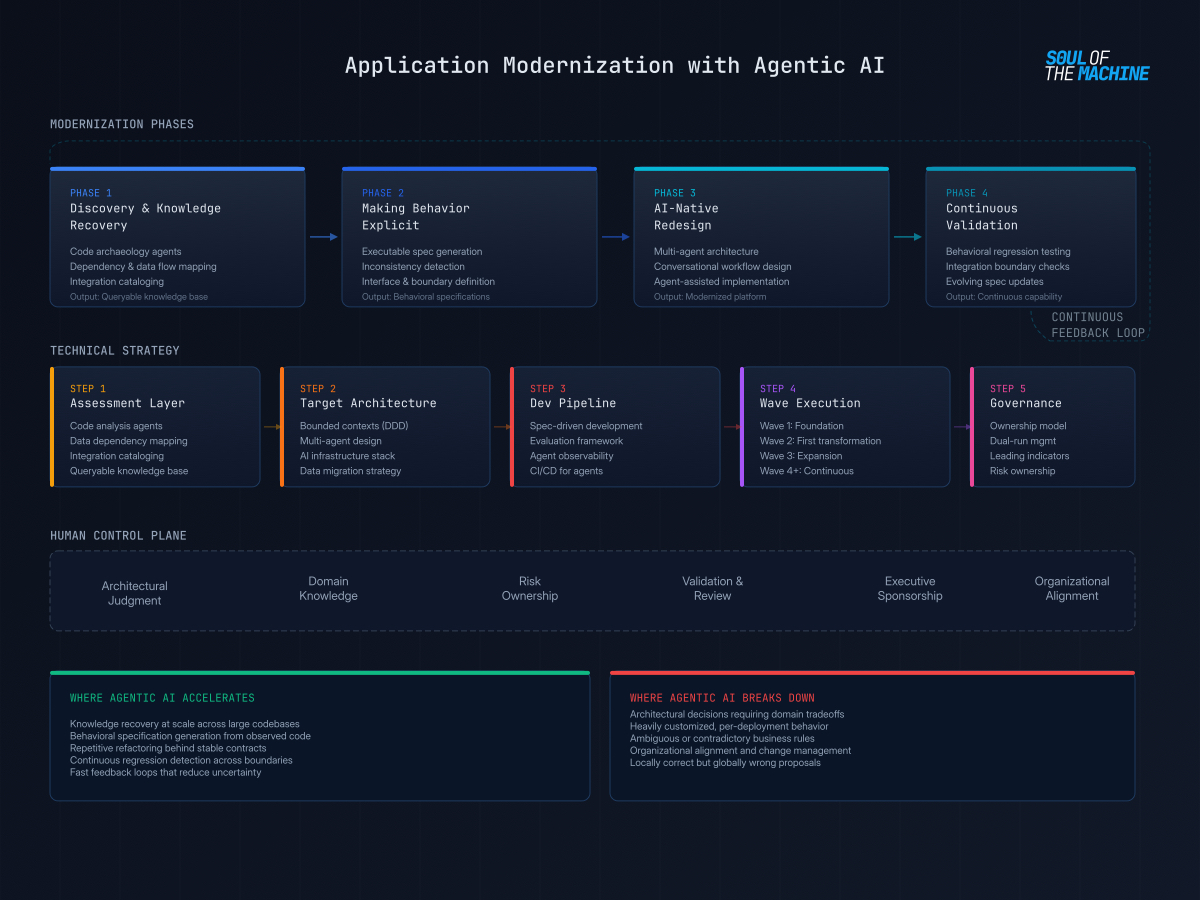Click 'Executable spec generation' line

pyautogui.click(x=422, y=252)
